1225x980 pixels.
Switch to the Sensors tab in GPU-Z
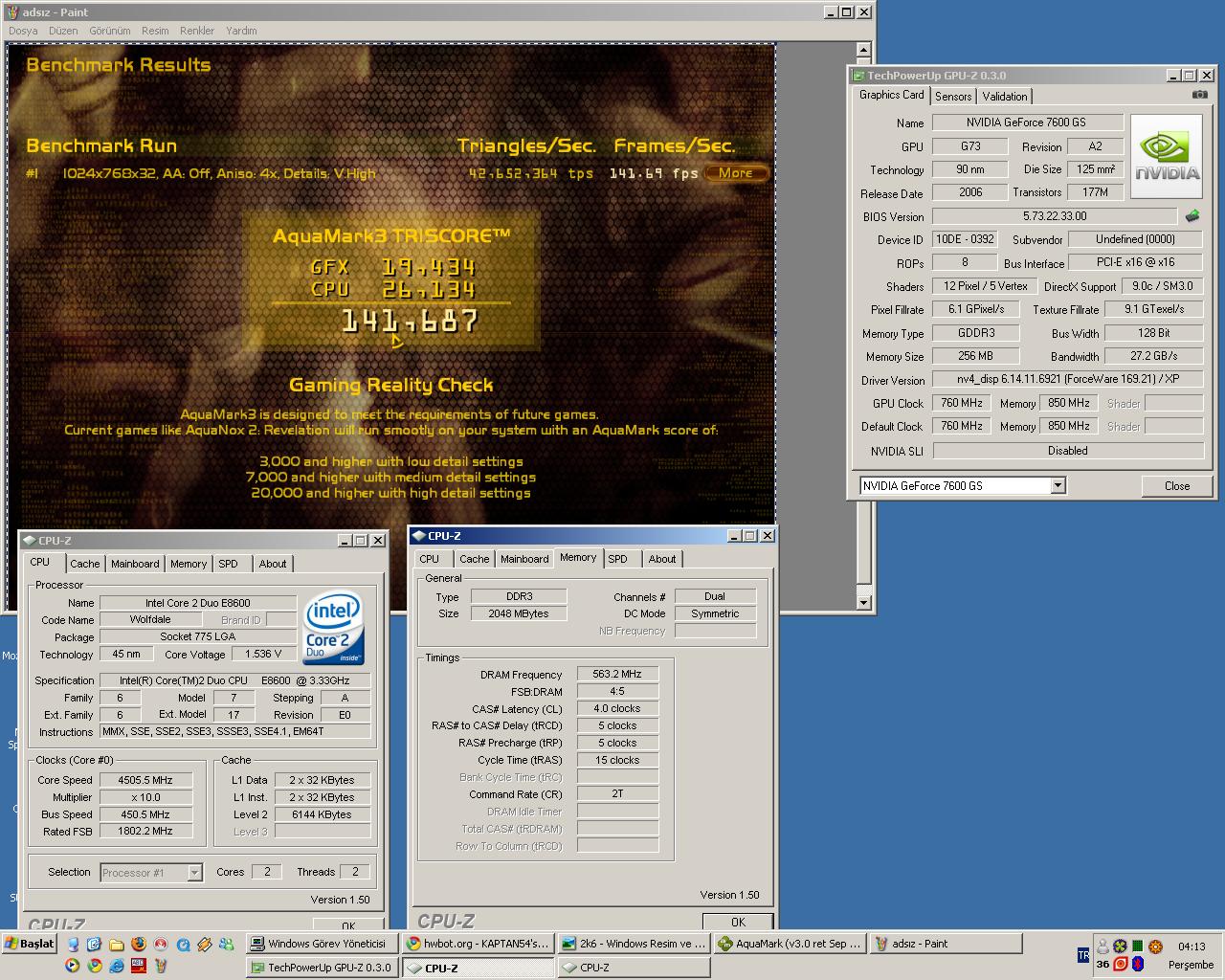pyautogui.click(x=953, y=97)
